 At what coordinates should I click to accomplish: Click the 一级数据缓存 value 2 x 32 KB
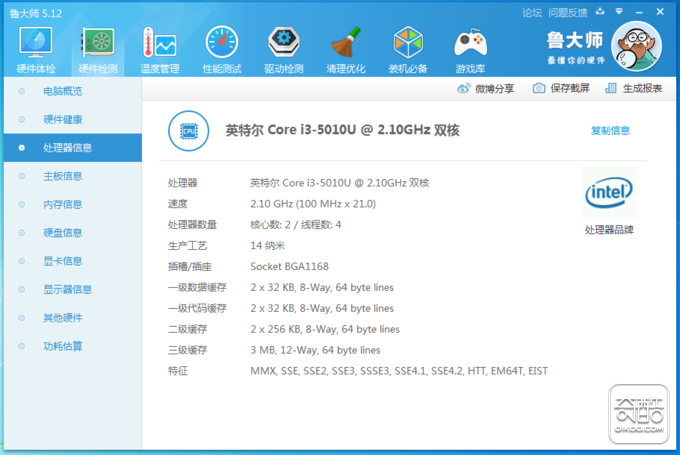click(x=322, y=288)
